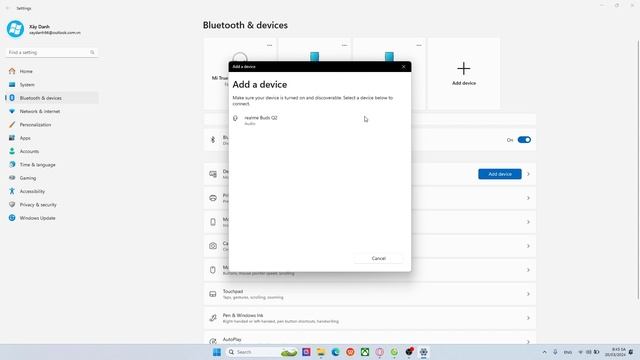Click the Touchpad row icon
The width and height of the screenshot is (640, 360).
coord(213,294)
